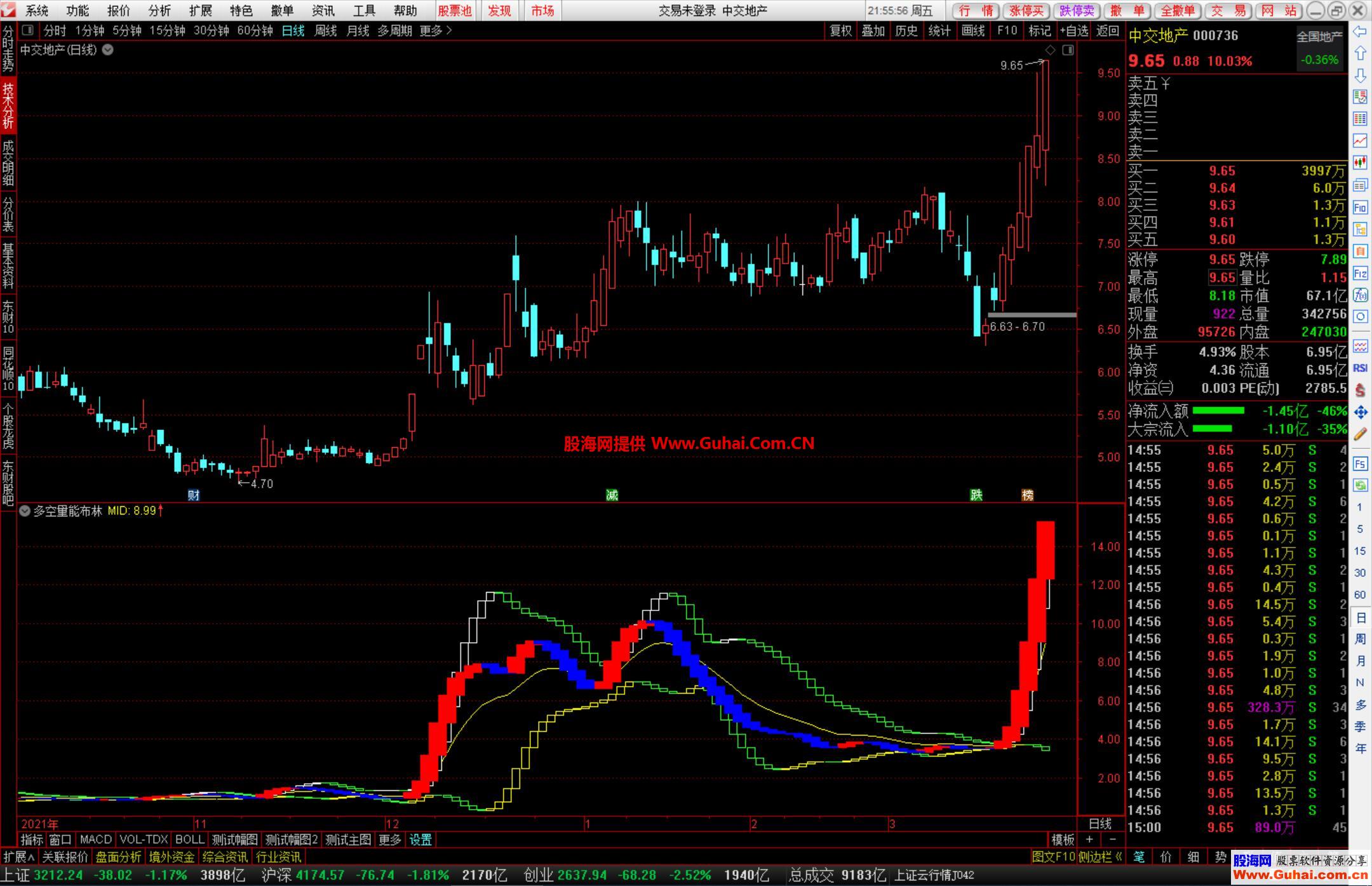Open 卖五 order book dropdown arrow
1372x886 pixels.
(1166, 83)
